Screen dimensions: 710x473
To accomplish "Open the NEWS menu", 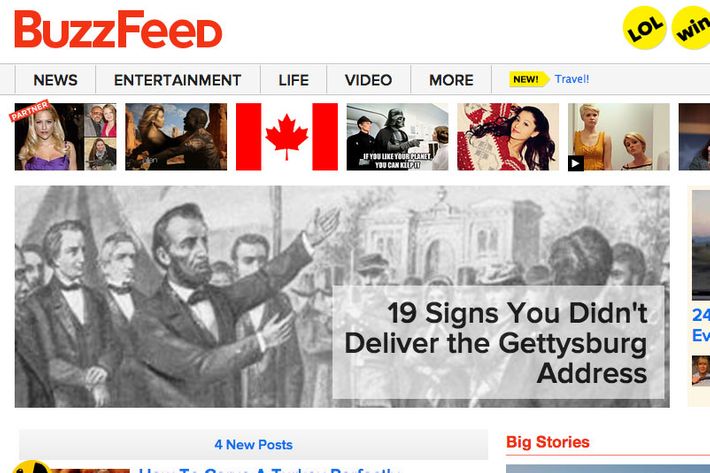I will (x=55, y=80).
